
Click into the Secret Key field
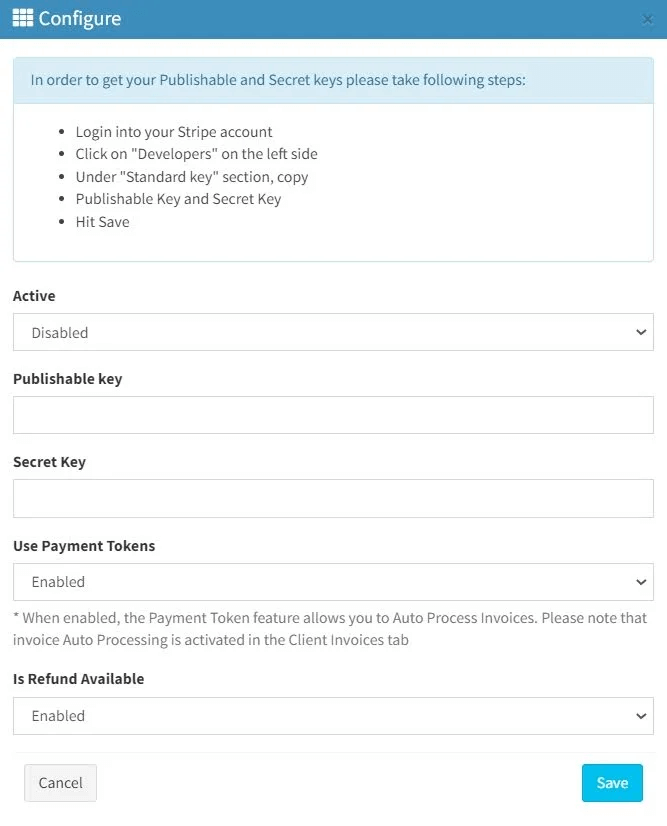[x=333, y=498]
